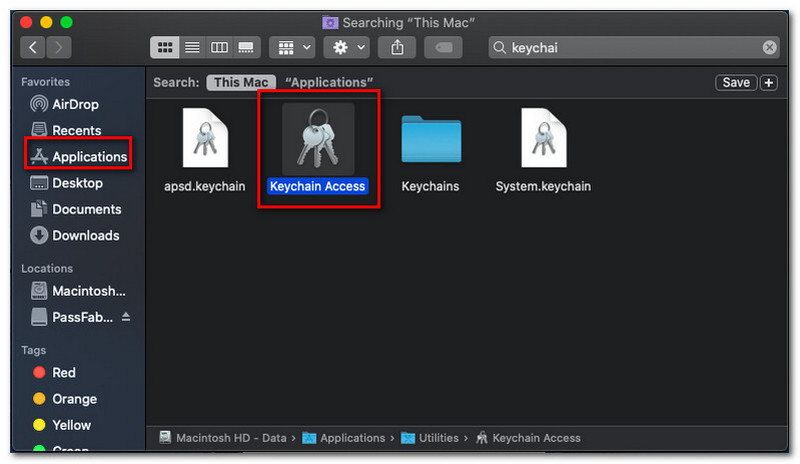Click the Share toolbar button
This screenshot has width=800, height=464.
[x=397, y=47]
